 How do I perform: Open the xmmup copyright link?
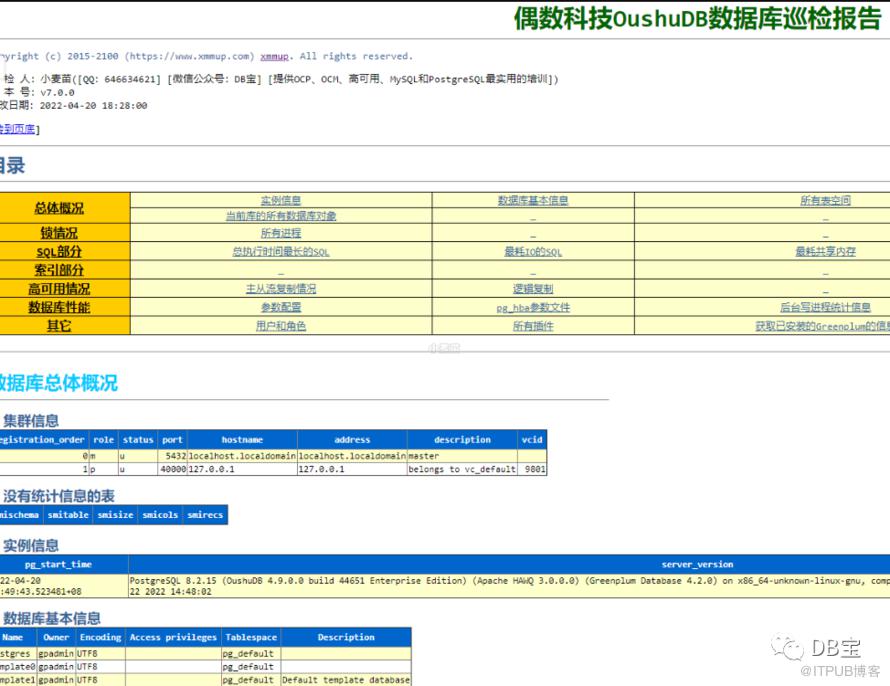[x=275, y=57]
